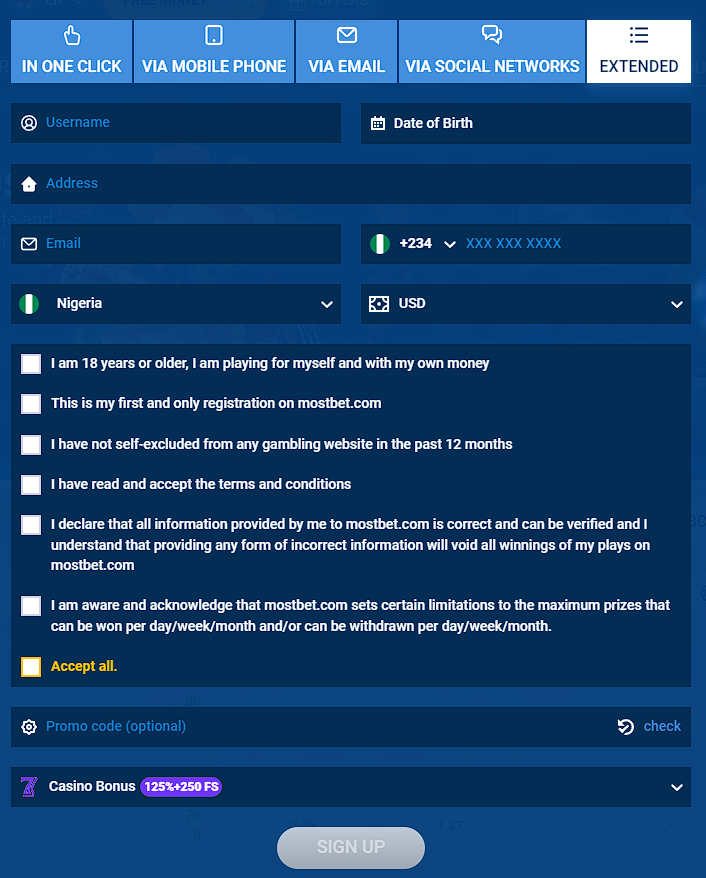Tick the 18 years or older checkbox
This screenshot has height=878, width=706.
pos(31,364)
